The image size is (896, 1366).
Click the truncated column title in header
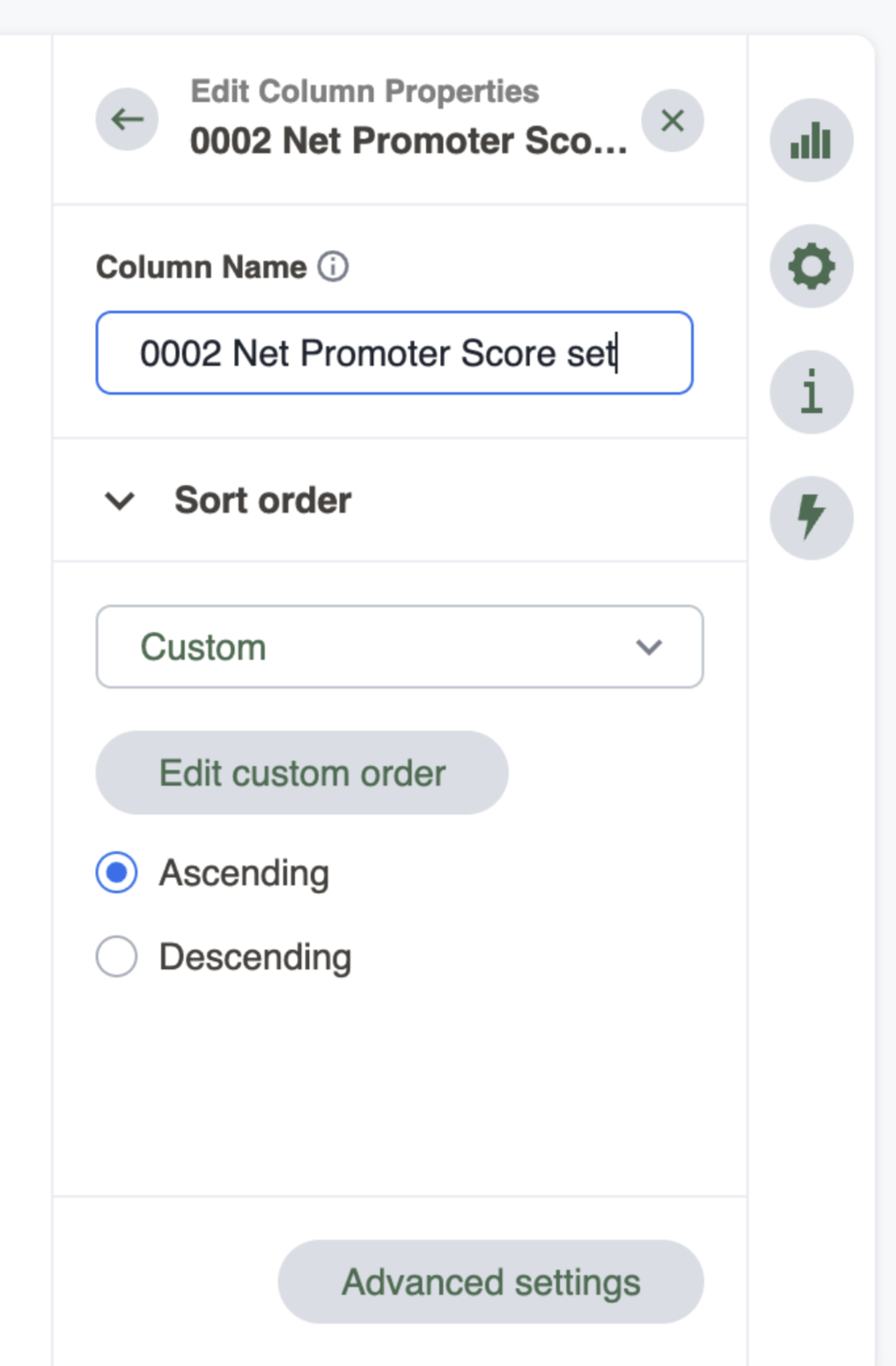pos(408,141)
